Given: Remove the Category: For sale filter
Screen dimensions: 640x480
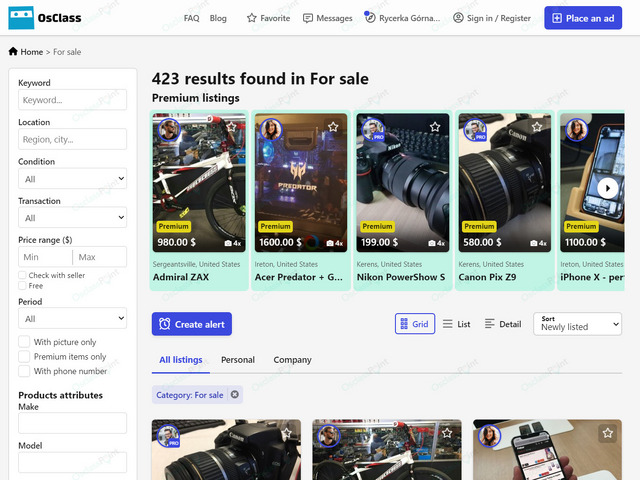Looking at the screenshot, I should (x=235, y=394).
